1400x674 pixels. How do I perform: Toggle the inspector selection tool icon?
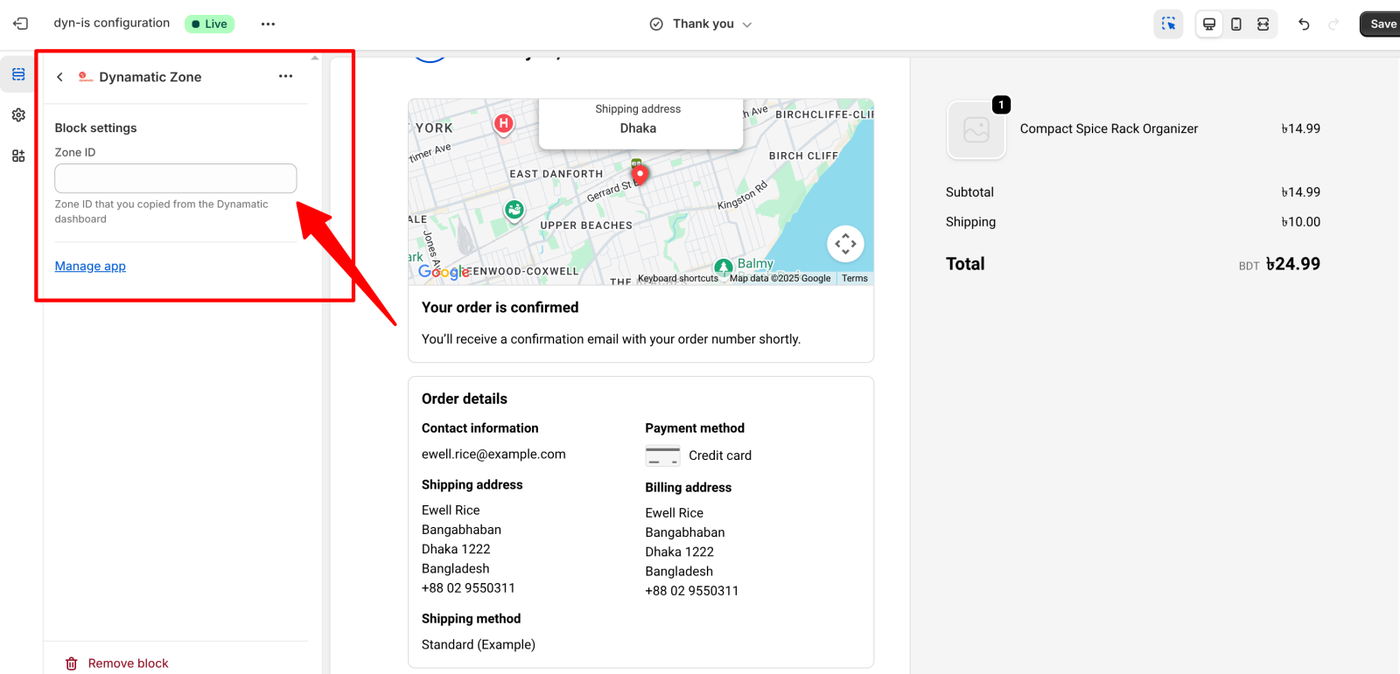(1168, 24)
